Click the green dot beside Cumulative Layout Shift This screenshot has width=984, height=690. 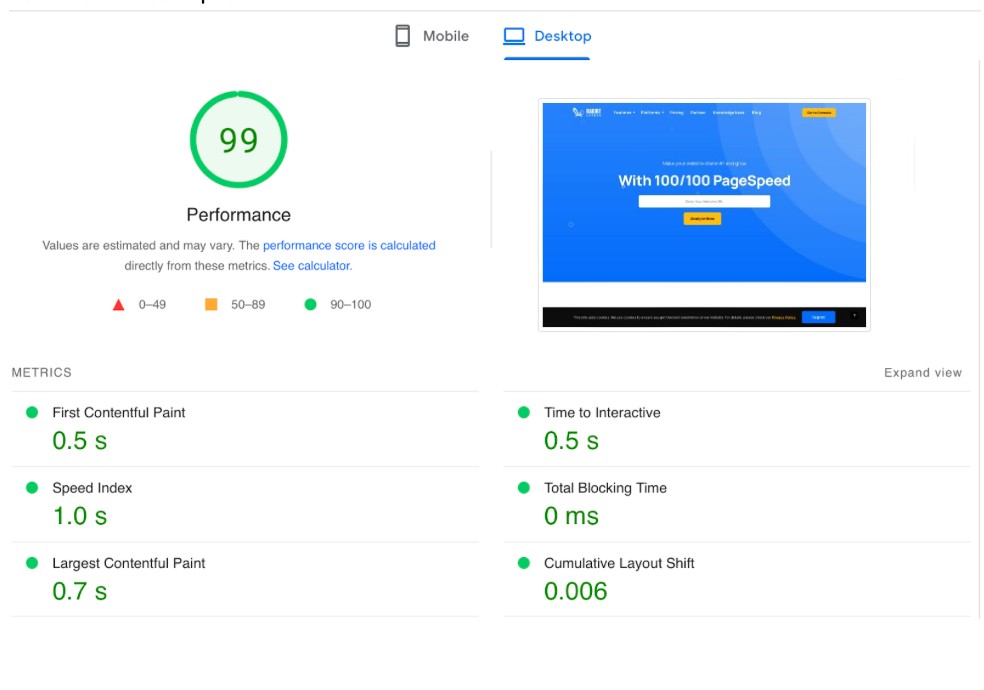(x=523, y=560)
